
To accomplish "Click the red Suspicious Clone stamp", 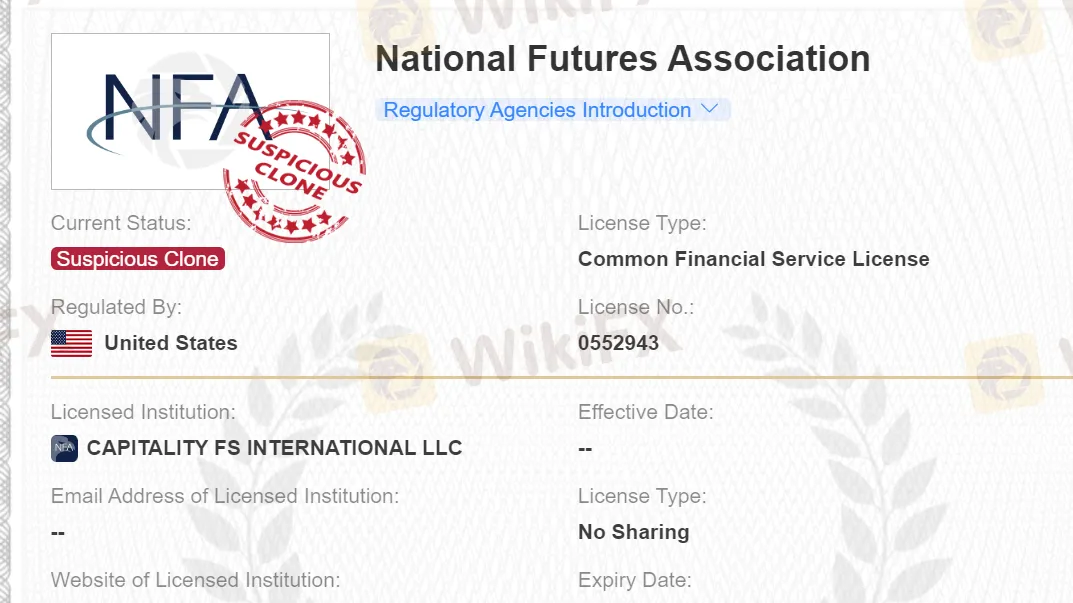I will pyautogui.click(x=294, y=171).
